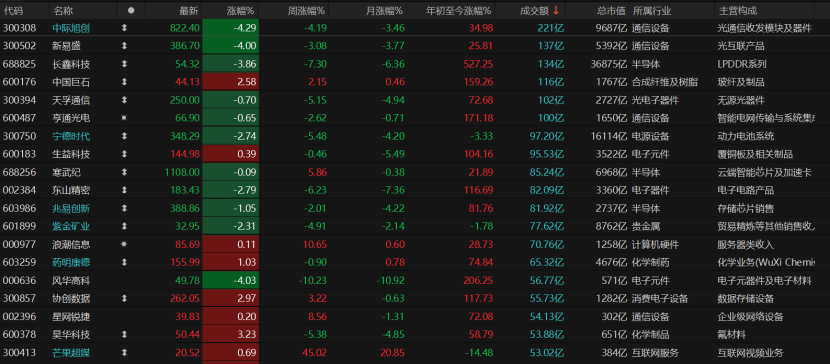The image size is (830, 364).
Task: Click the orange sort arrow beside 成交额
Action: click(x=556, y=10)
